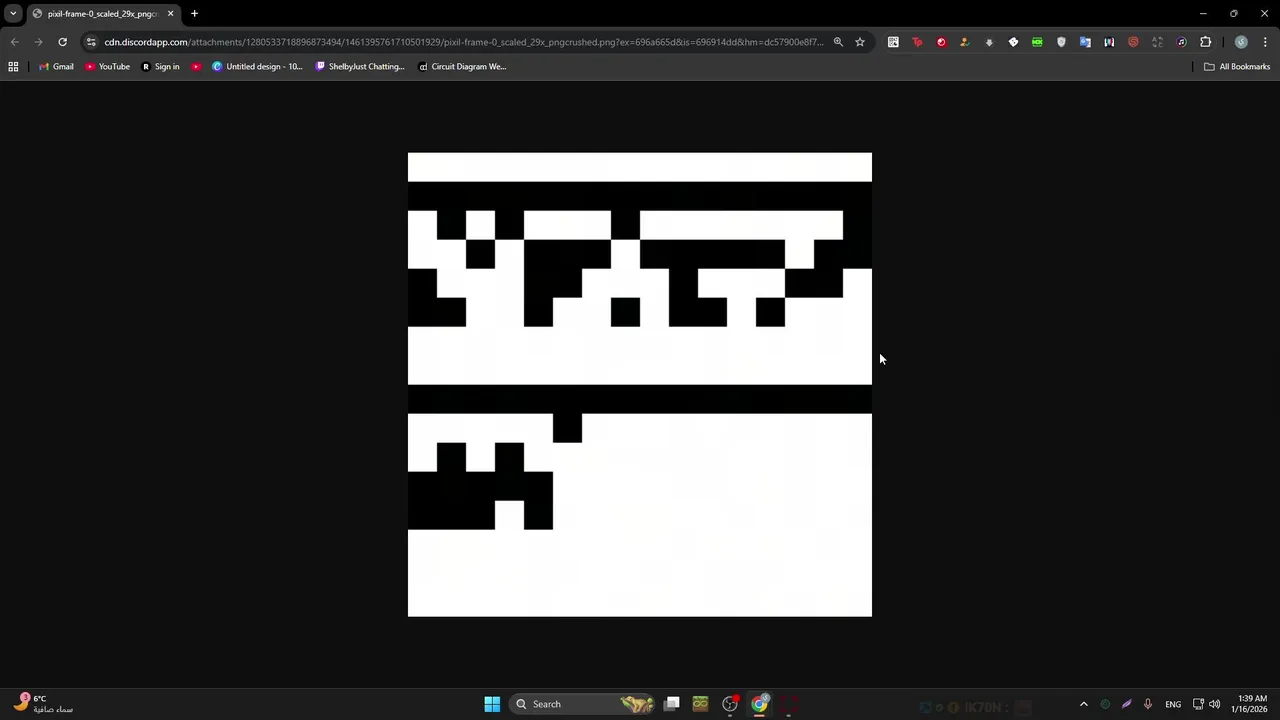This screenshot has width=1280, height=720.
Task: Open the green NOX extension icon
Action: click(x=1037, y=42)
